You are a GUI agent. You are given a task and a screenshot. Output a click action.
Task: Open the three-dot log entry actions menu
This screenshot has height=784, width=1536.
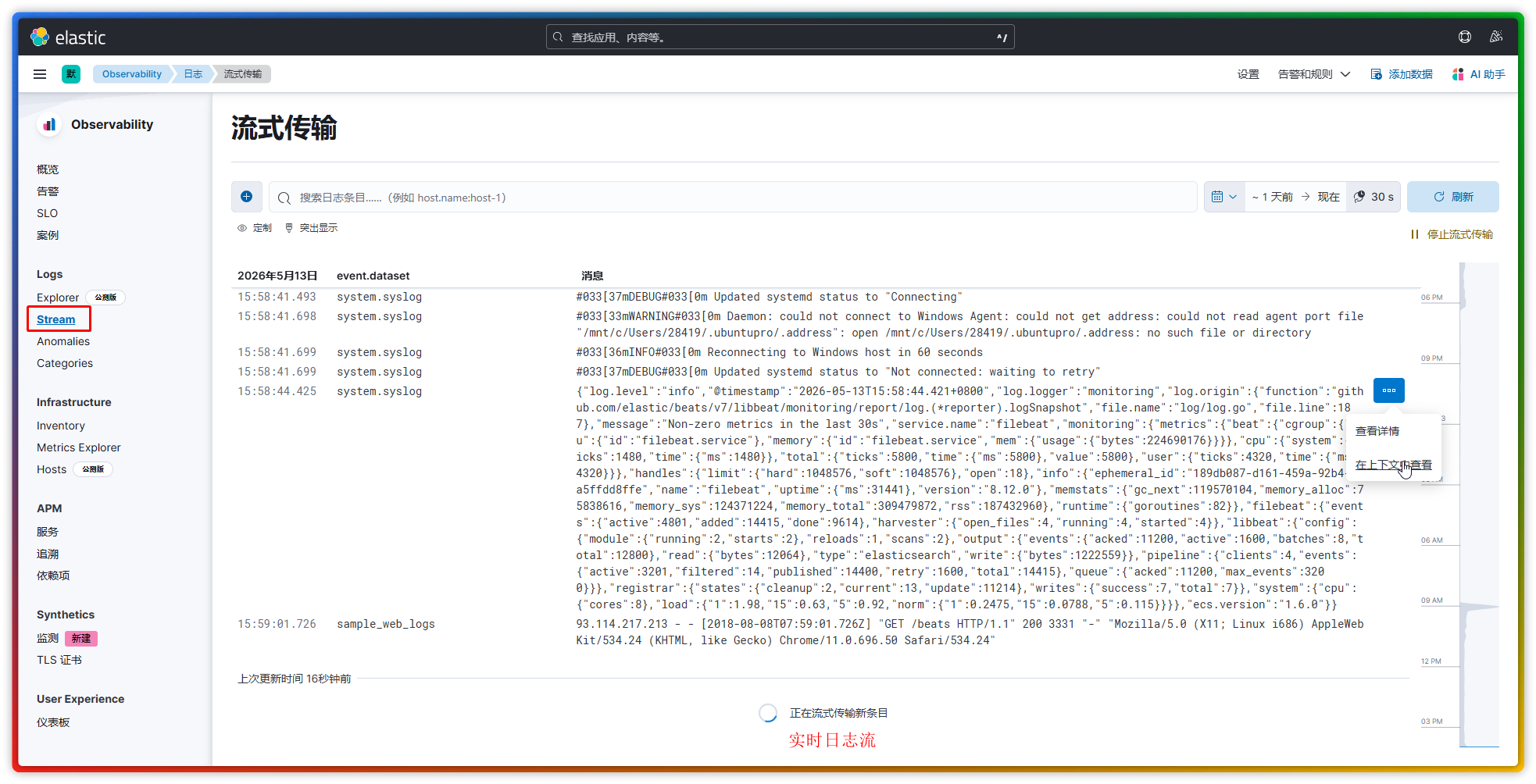(1388, 390)
